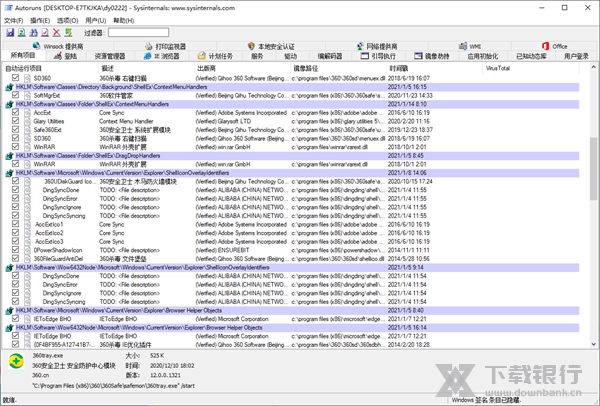Click the scrollbar down arrow
600x406 pixels.
pyautogui.click(x=593, y=344)
